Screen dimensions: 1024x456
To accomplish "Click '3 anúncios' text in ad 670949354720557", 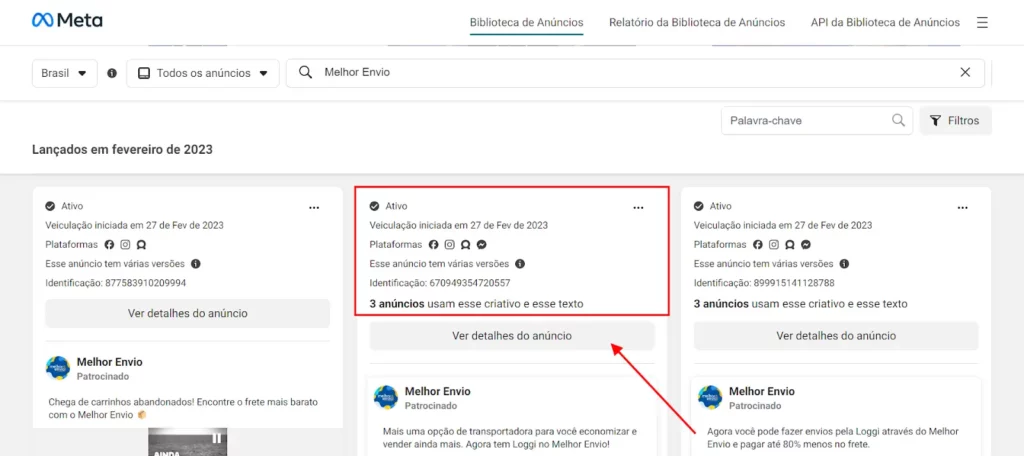I will click(x=397, y=304).
